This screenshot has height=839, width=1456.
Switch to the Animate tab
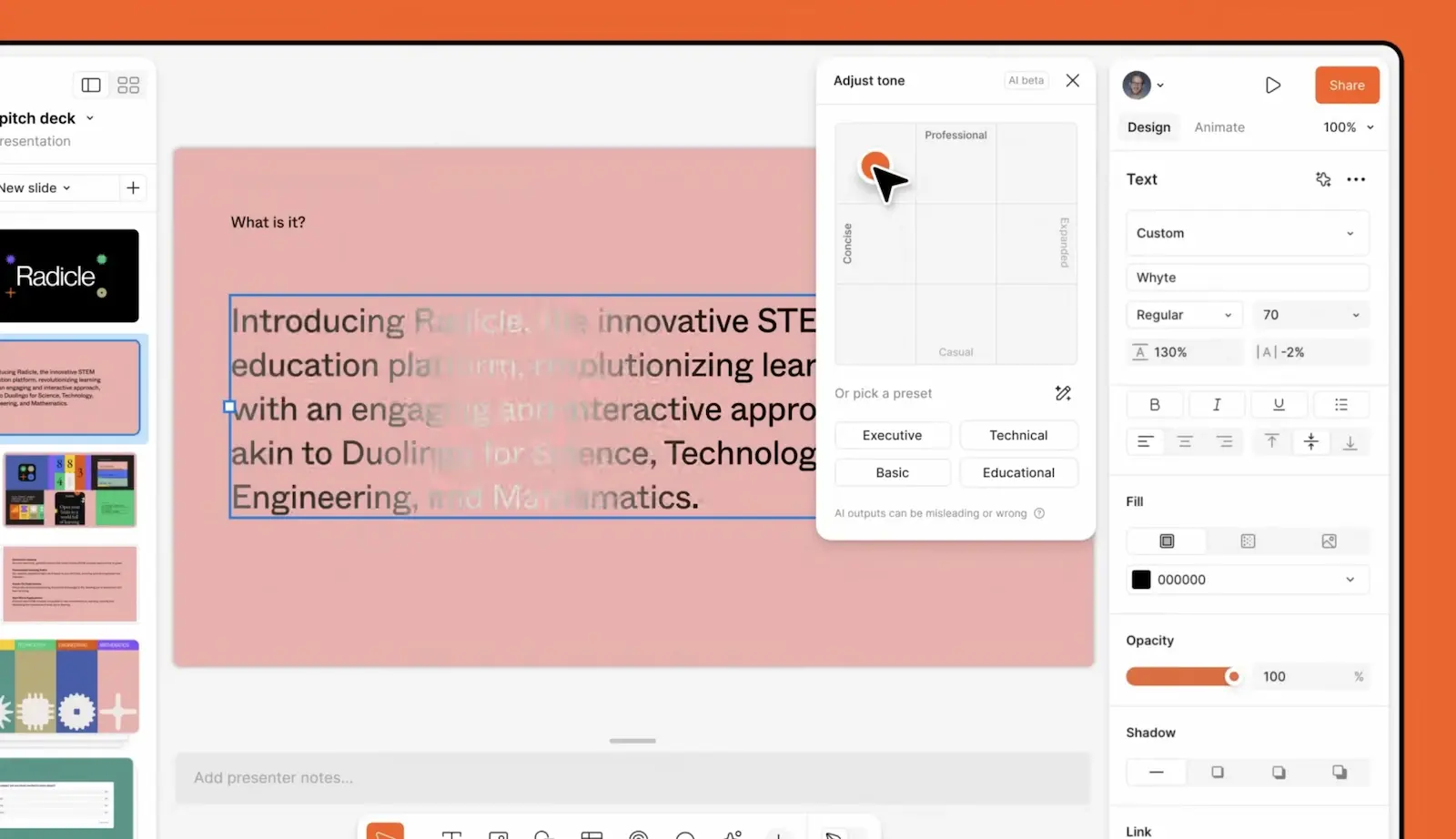click(1219, 127)
